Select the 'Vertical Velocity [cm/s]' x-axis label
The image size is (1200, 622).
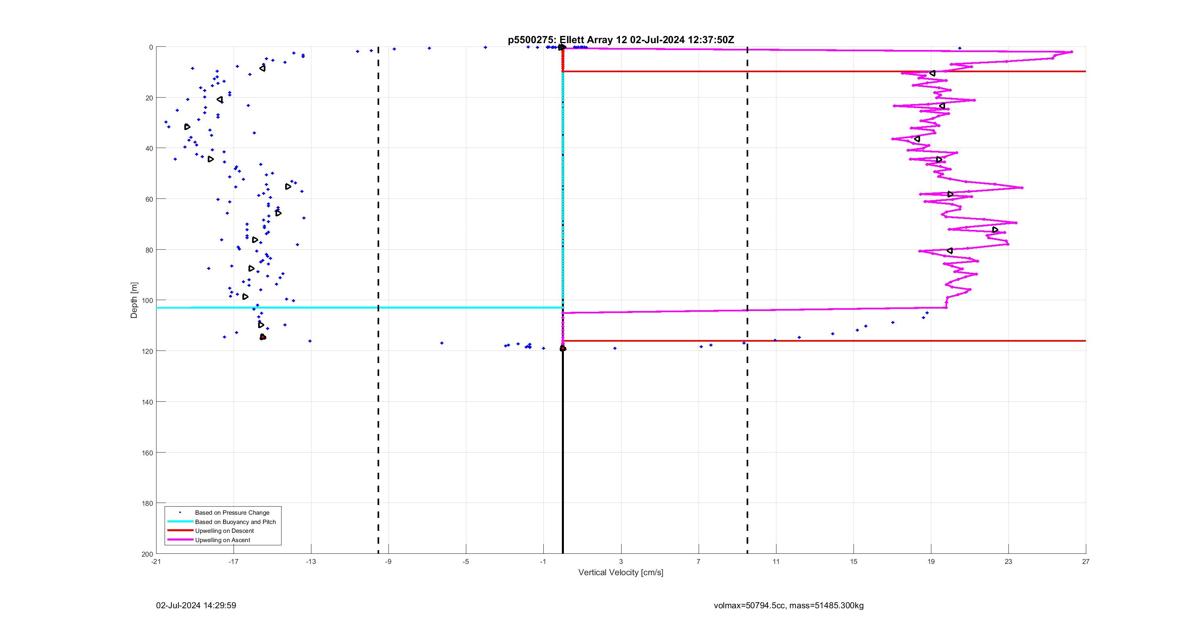(x=620, y=573)
